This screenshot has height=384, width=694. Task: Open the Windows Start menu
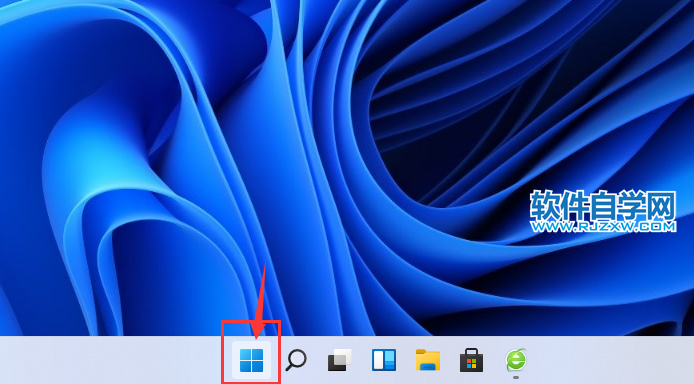[x=251, y=360]
